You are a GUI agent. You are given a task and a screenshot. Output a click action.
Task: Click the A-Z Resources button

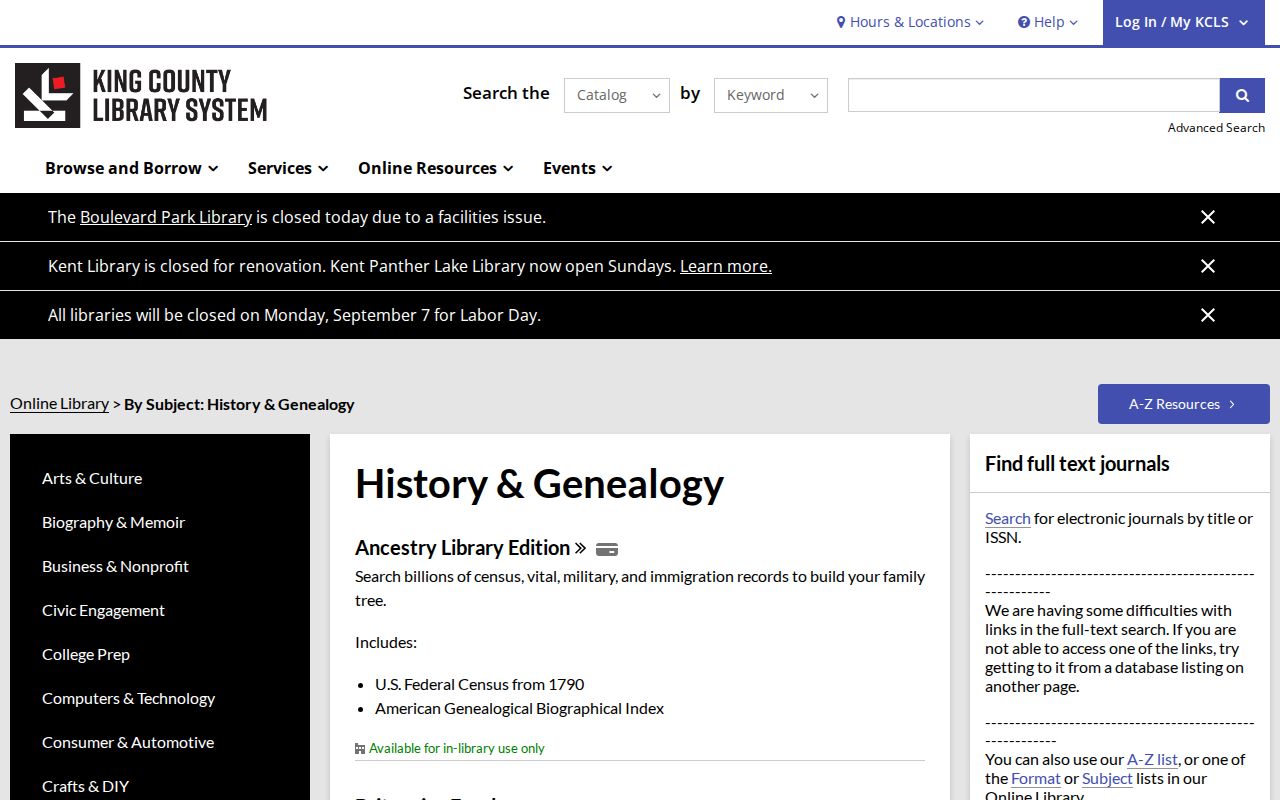tap(1184, 404)
